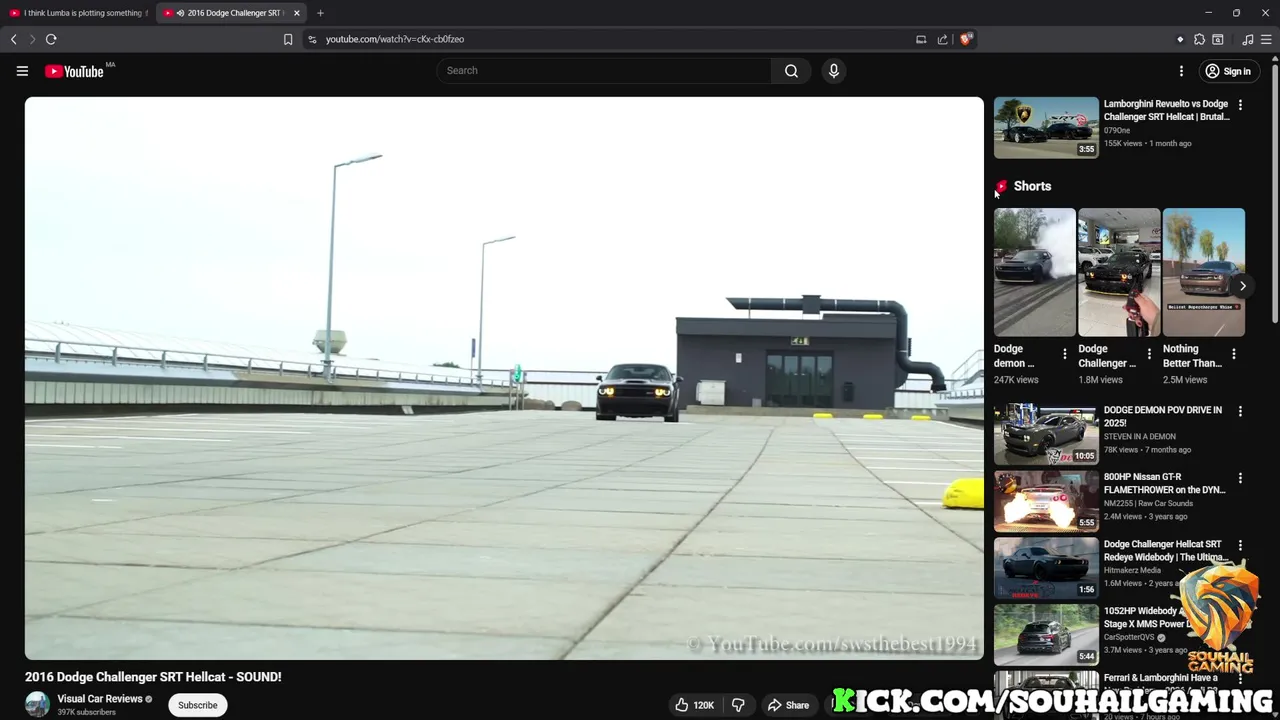
Task: Open 800HP Nissan GT-R FLAMETHROWER video
Action: pyautogui.click(x=1164, y=483)
